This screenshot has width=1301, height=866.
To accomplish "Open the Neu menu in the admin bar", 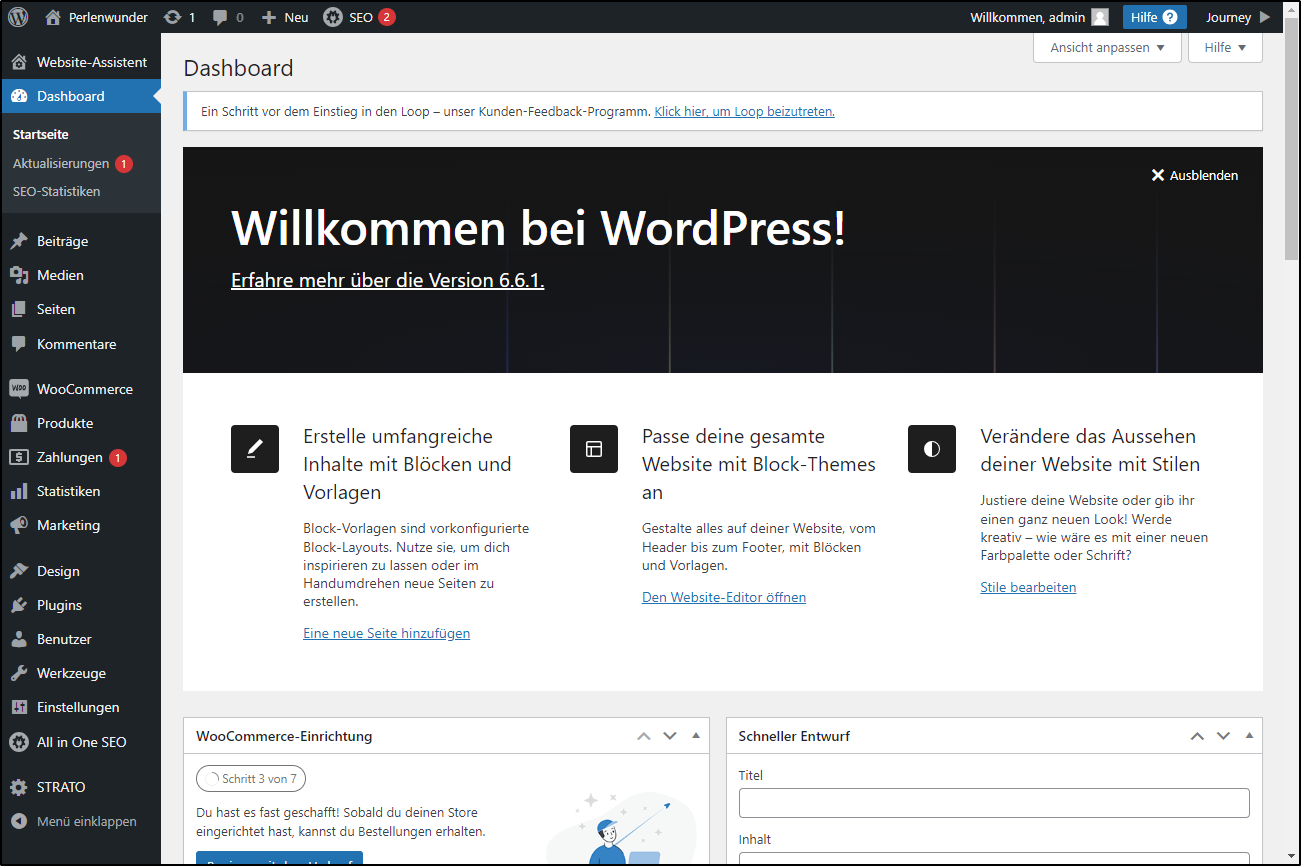I will click(284, 16).
